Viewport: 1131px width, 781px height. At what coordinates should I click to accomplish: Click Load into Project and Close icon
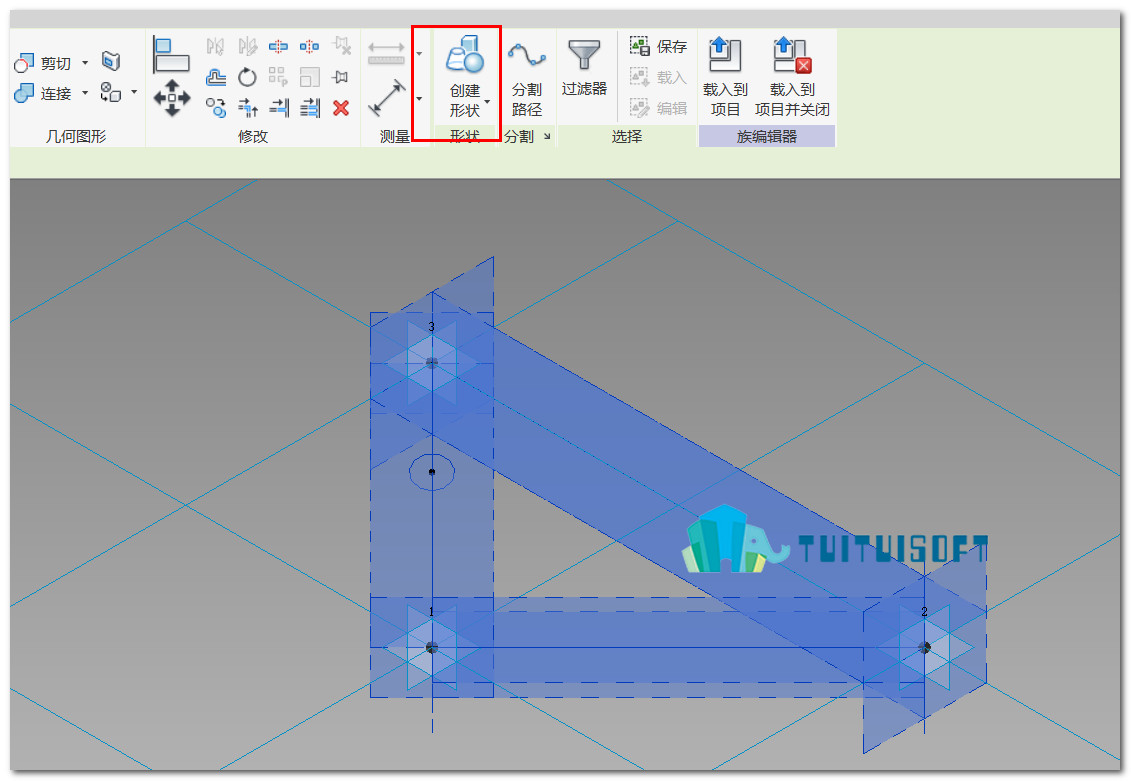tap(792, 76)
